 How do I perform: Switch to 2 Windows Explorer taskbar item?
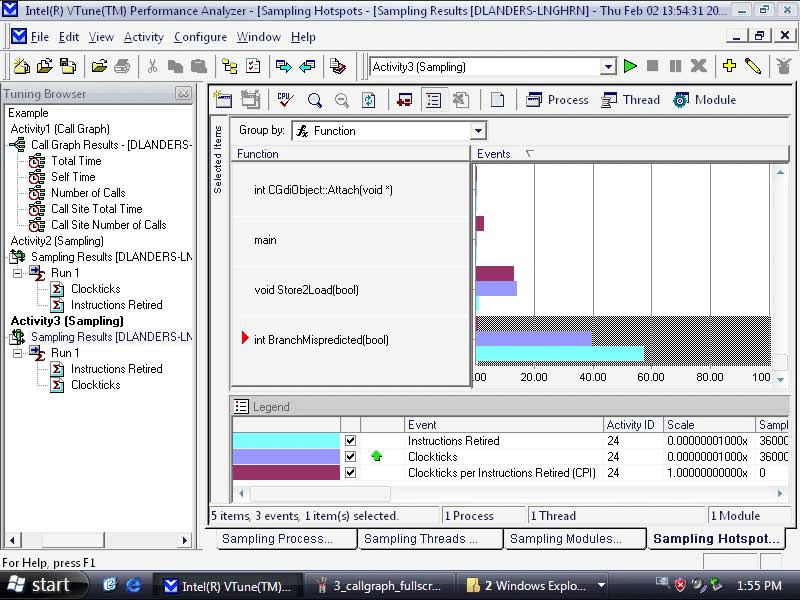(x=532, y=586)
